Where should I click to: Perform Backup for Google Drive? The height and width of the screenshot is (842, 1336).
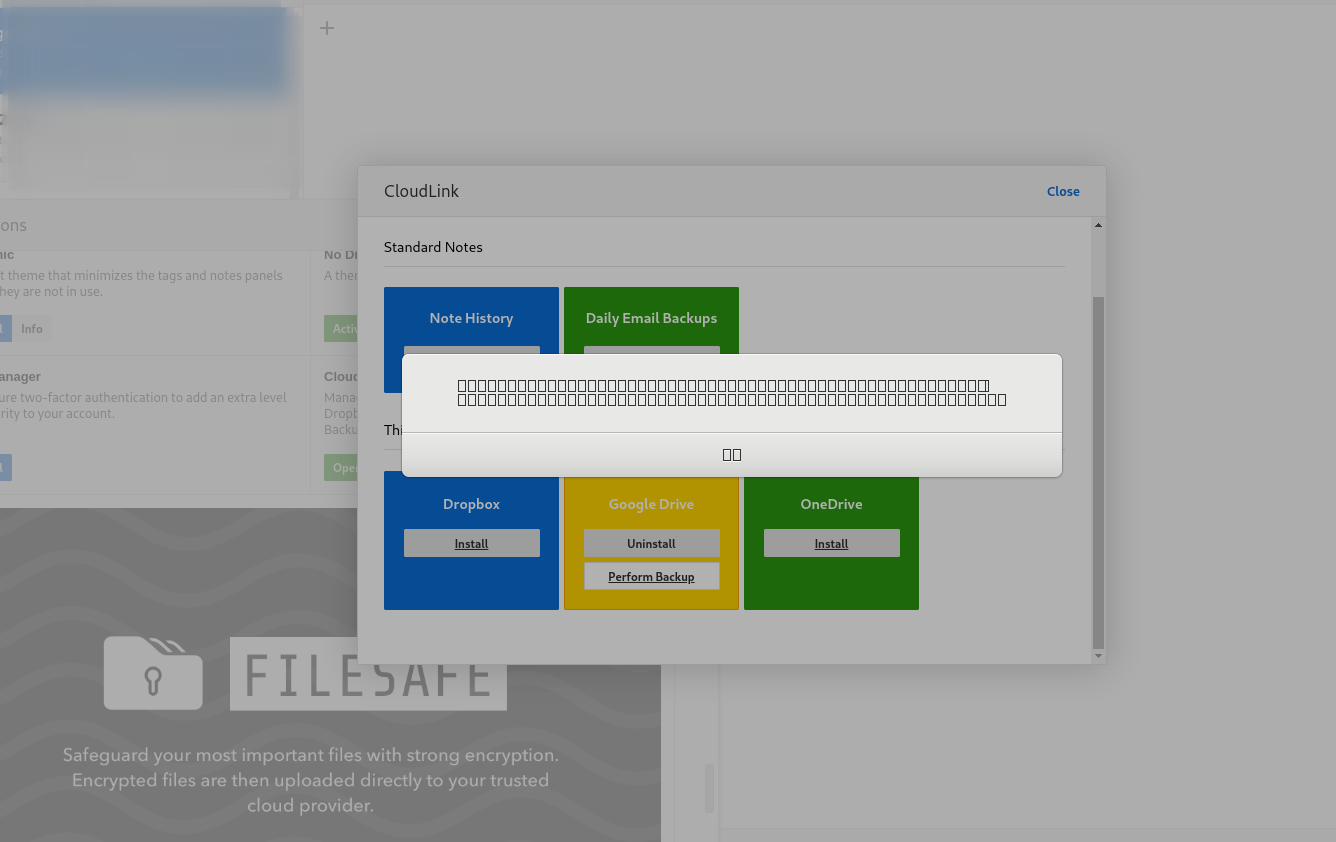pyautogui.click(x=652, y=576)
